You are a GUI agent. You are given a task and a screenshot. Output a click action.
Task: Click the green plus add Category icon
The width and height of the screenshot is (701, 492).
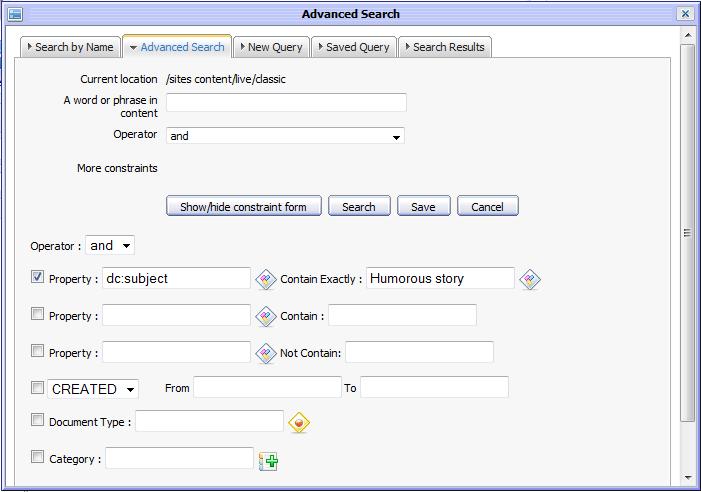click(x=268, y=461)
